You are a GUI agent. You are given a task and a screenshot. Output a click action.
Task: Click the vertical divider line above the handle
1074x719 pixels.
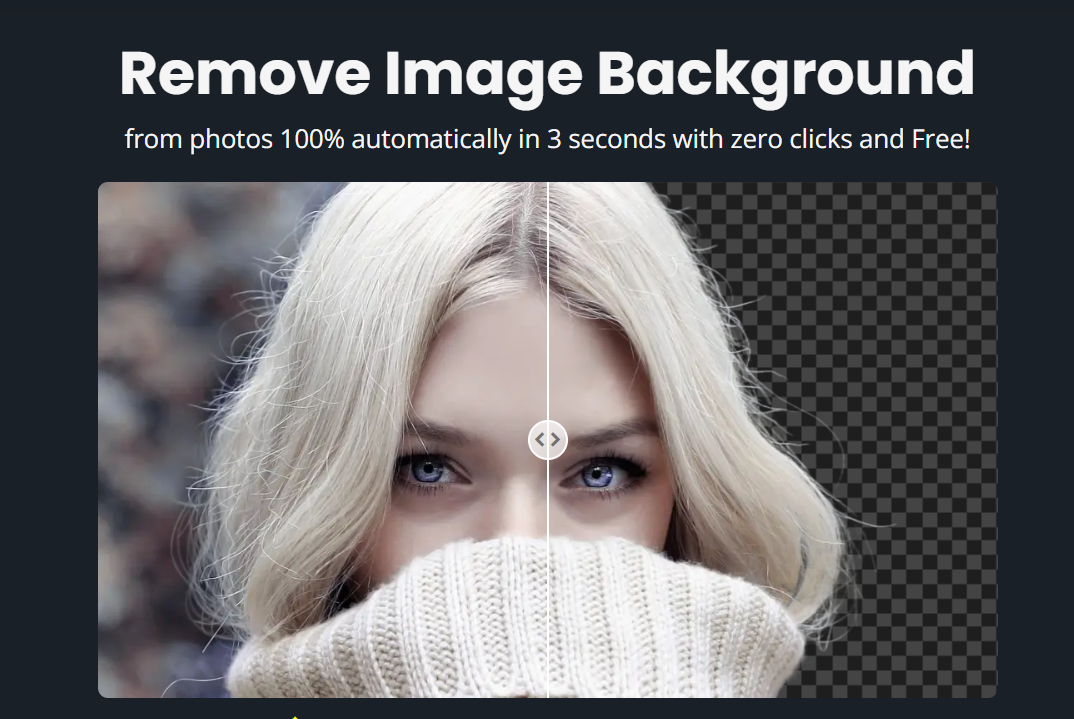tap(548, 300)
